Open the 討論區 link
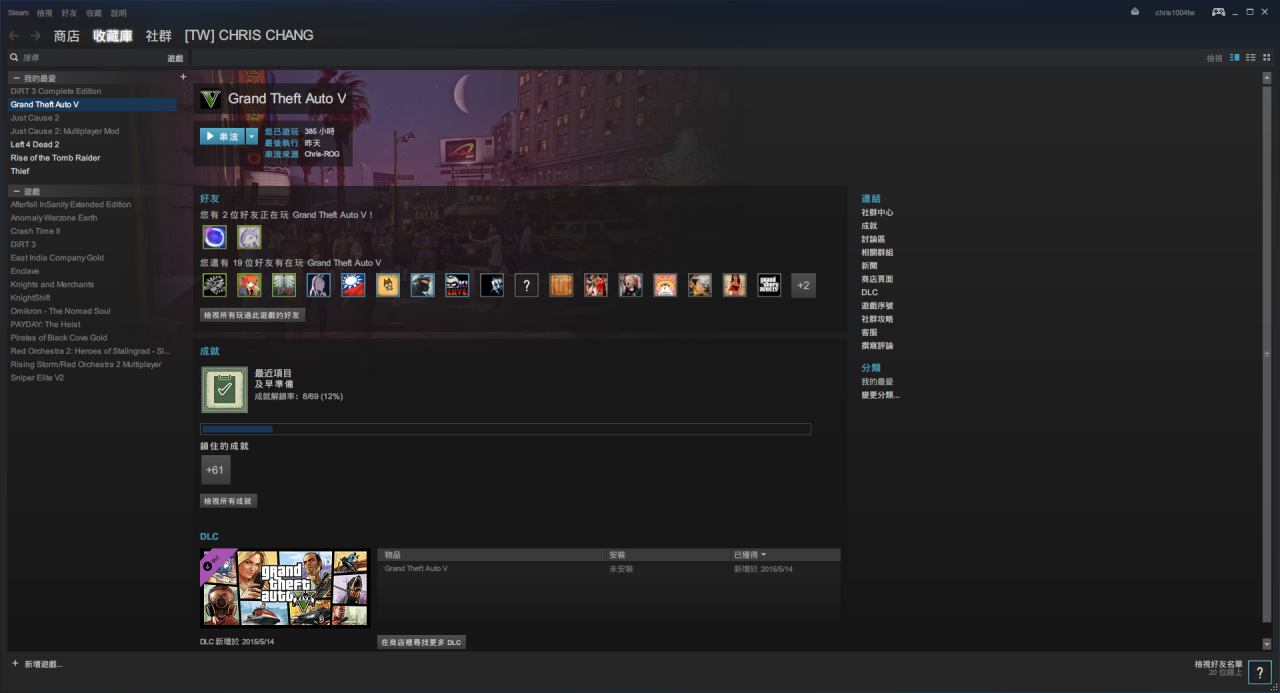The width and height of the screenshot is (1280, 693). [873, 239]
